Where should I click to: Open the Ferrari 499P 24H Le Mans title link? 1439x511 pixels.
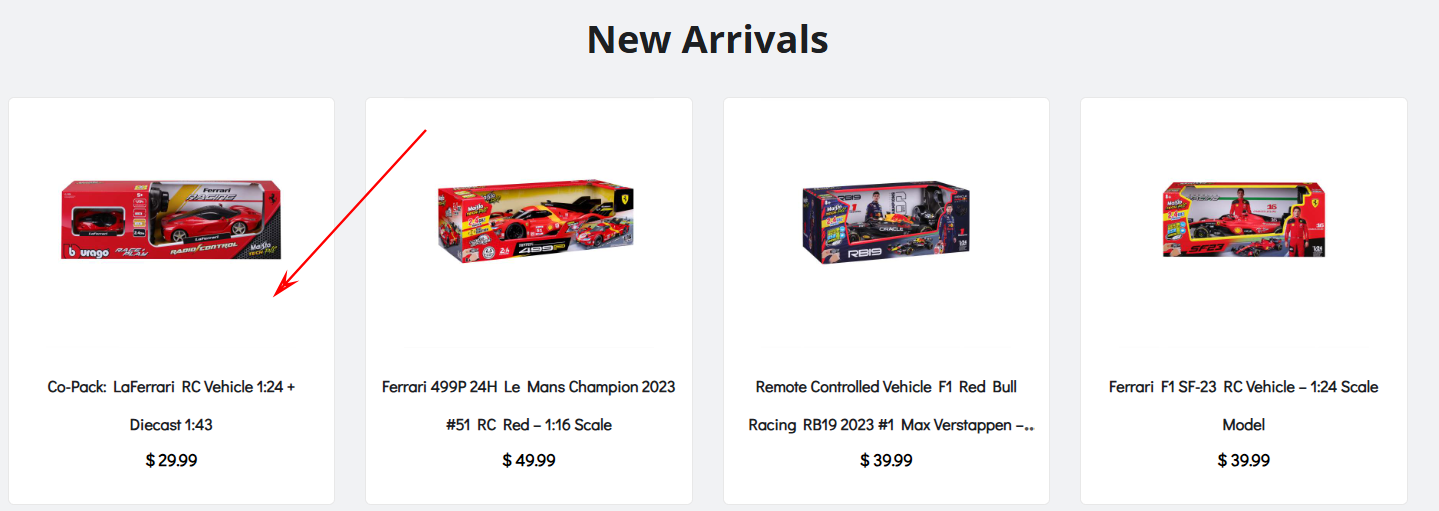pos(528,387)
